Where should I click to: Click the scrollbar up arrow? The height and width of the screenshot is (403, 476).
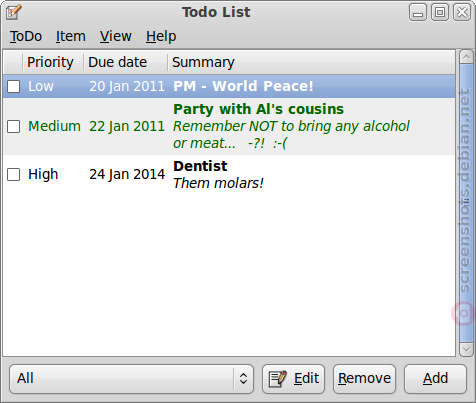click(466, 57)
